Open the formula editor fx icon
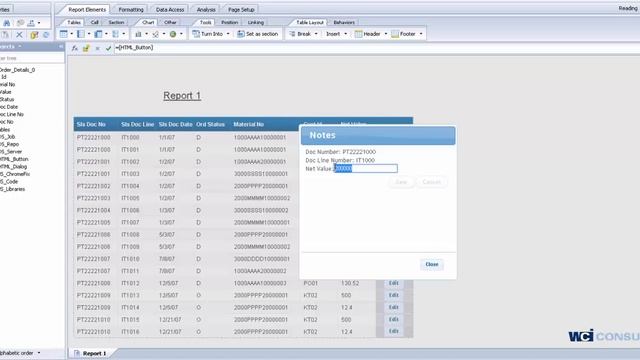Image resolution: width=640 pixels, height=360 pixels. coord(75,48)
